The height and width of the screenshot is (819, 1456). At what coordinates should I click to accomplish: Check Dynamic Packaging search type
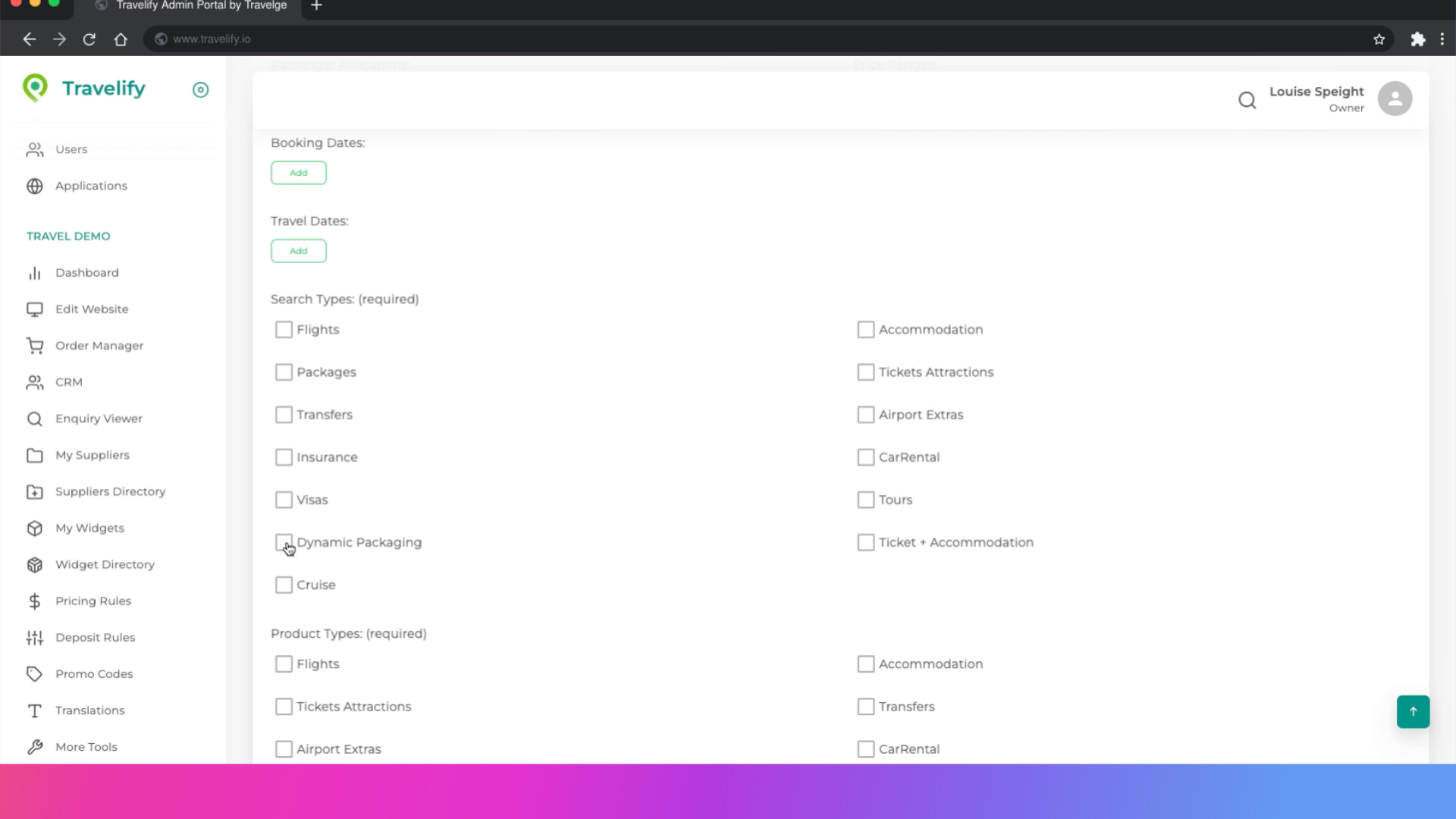284,542
